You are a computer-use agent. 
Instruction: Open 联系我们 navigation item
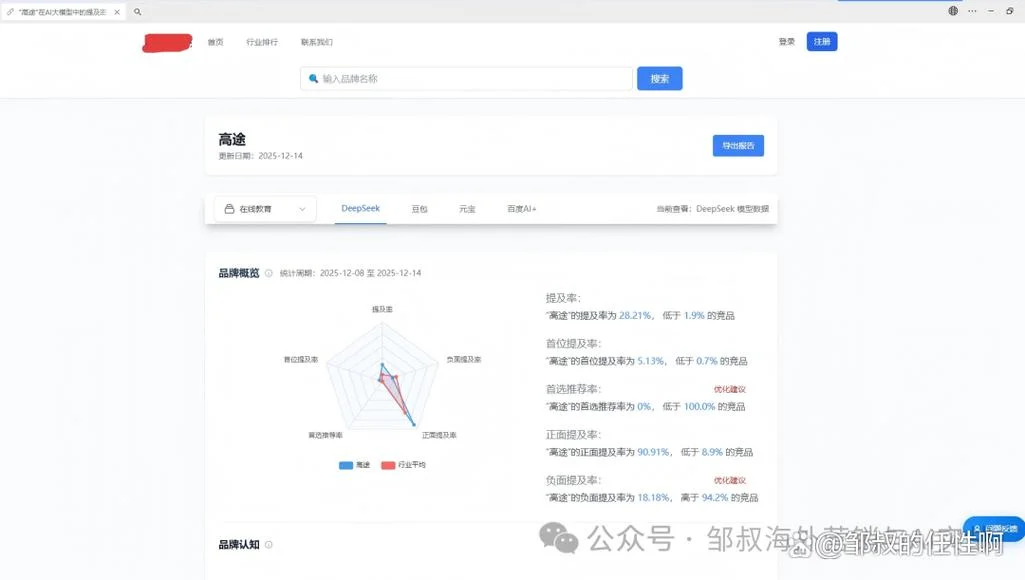coord(316,42)
